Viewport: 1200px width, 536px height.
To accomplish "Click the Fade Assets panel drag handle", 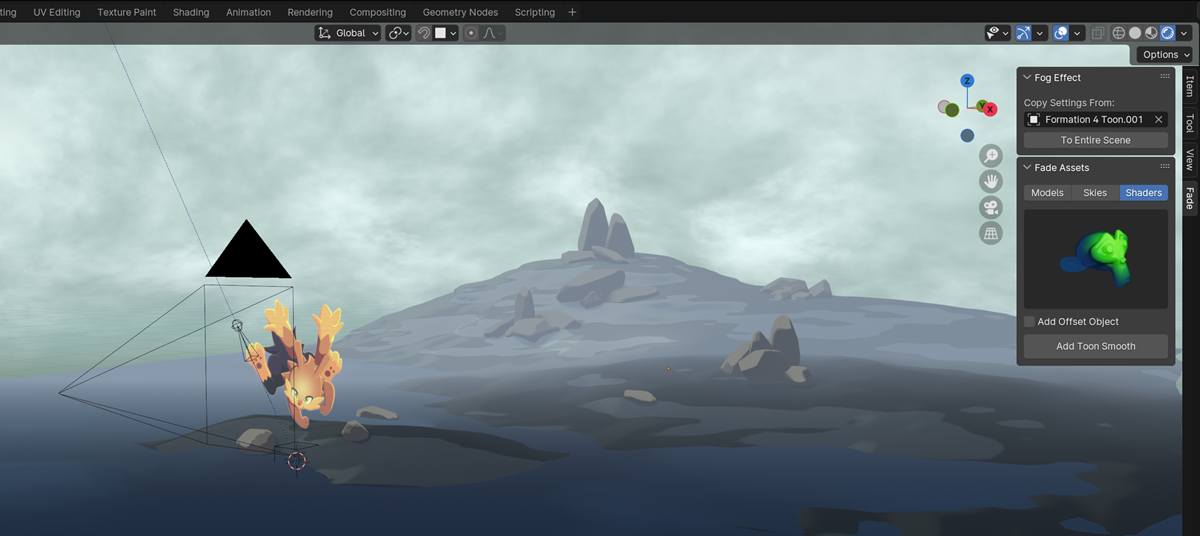I will coord(1165,167).
